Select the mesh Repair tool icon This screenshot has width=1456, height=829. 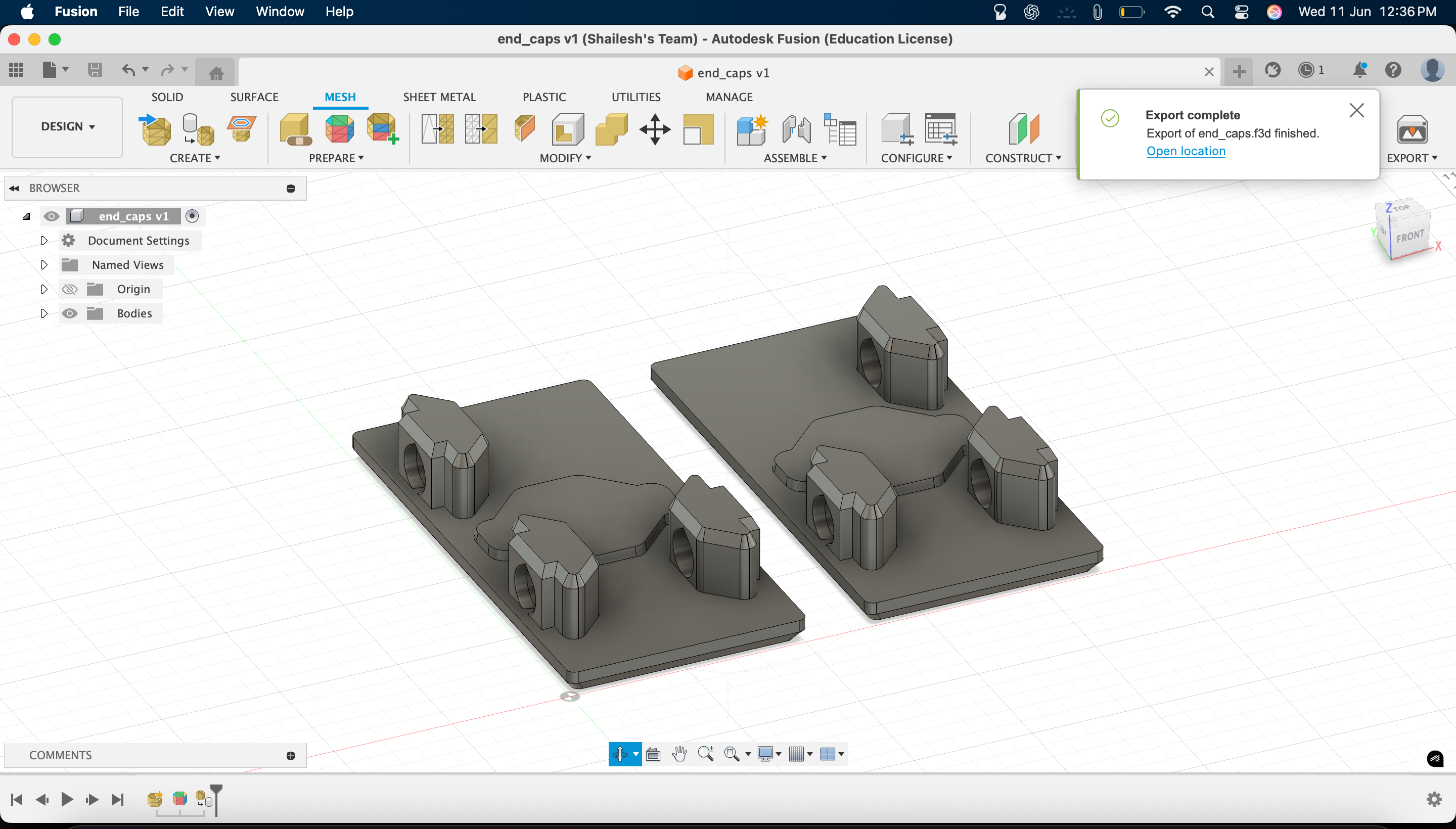coord(295,129)
